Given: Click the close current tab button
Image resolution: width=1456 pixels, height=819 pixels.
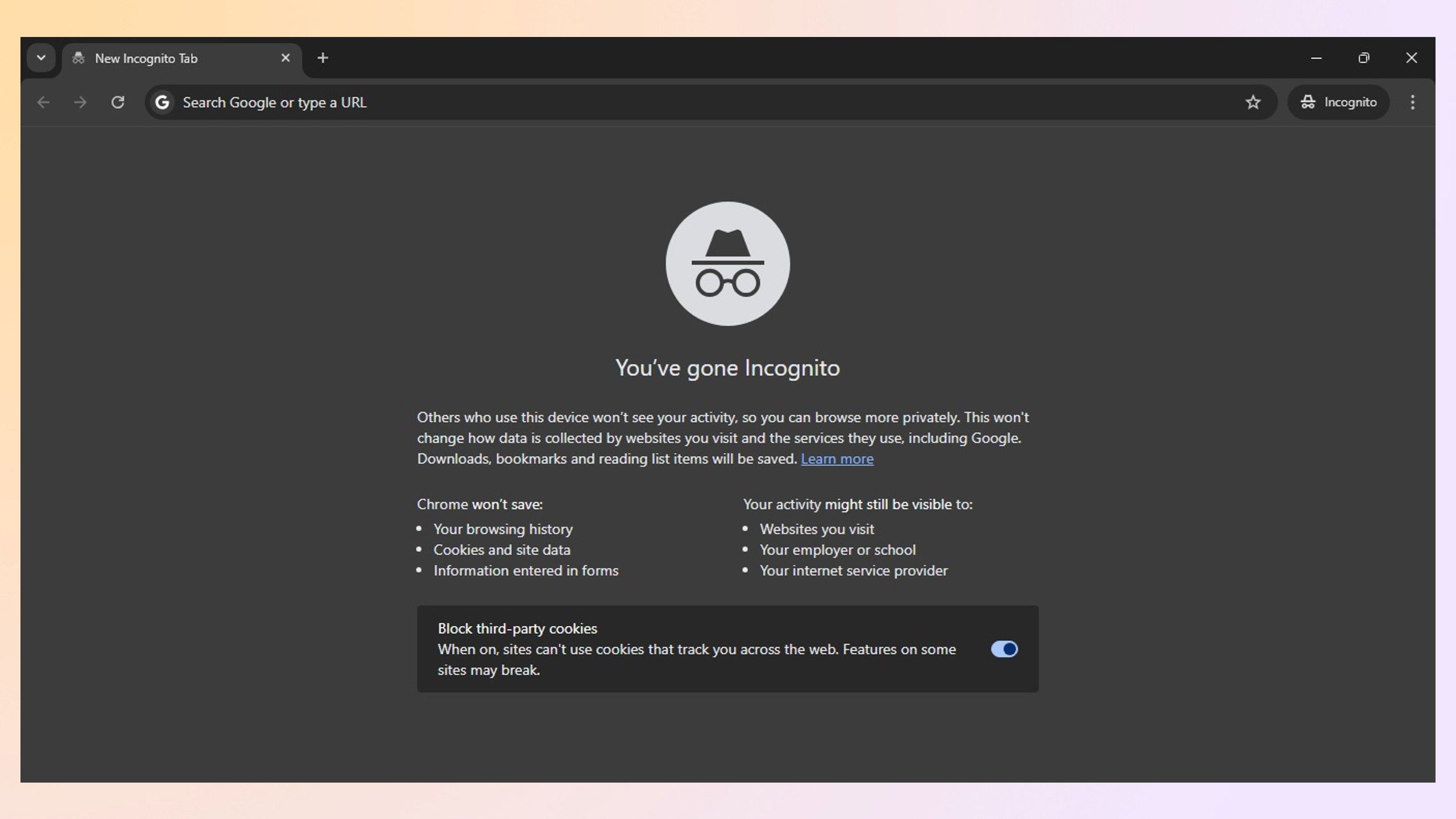Looking at the screenshot, I should pyautogui.click(x=286, y=58).
